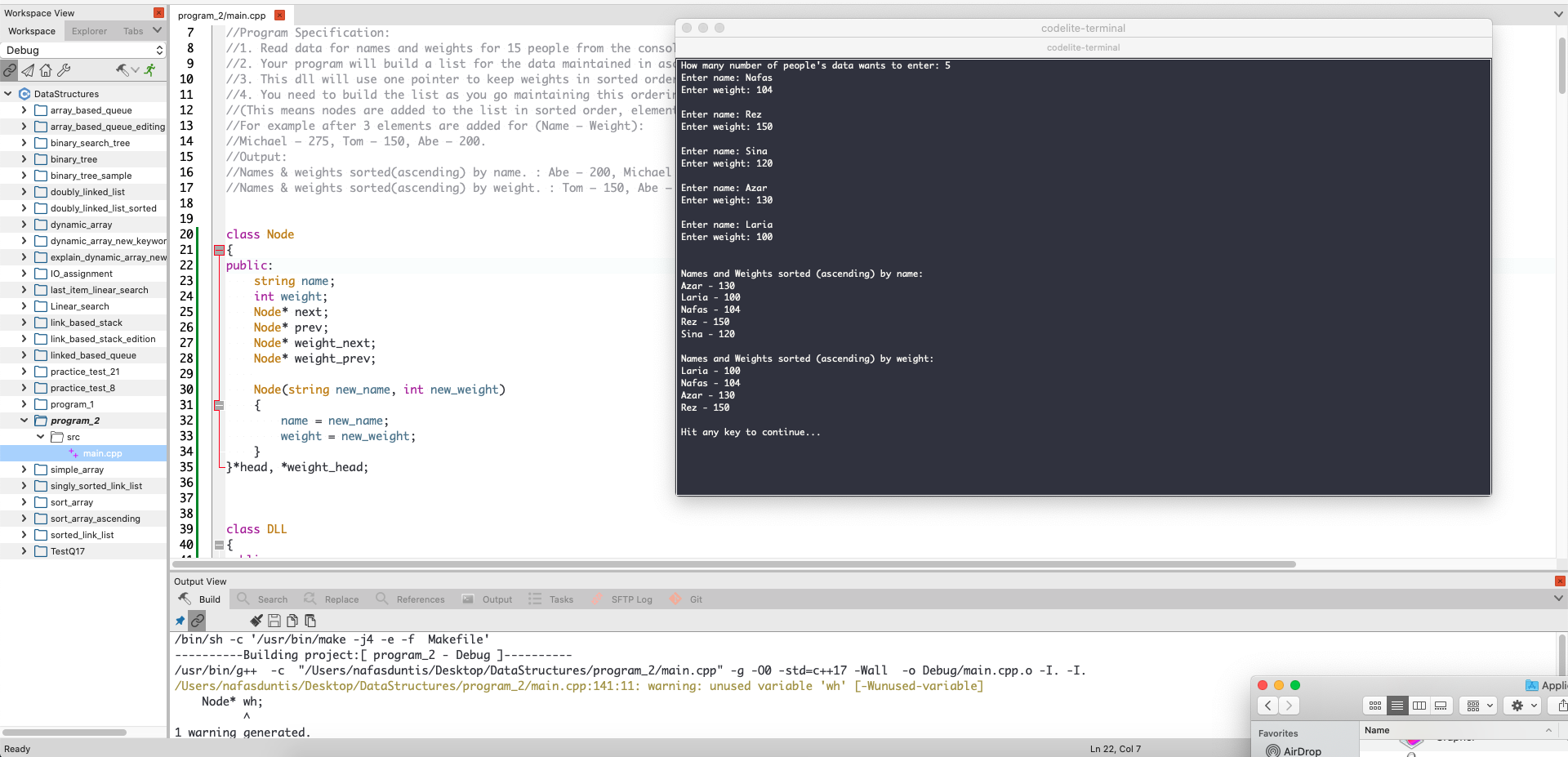Select main.cpp in the workspace tree
The height and width of the screenshot is (757, 1568).
tap(102, 453)
